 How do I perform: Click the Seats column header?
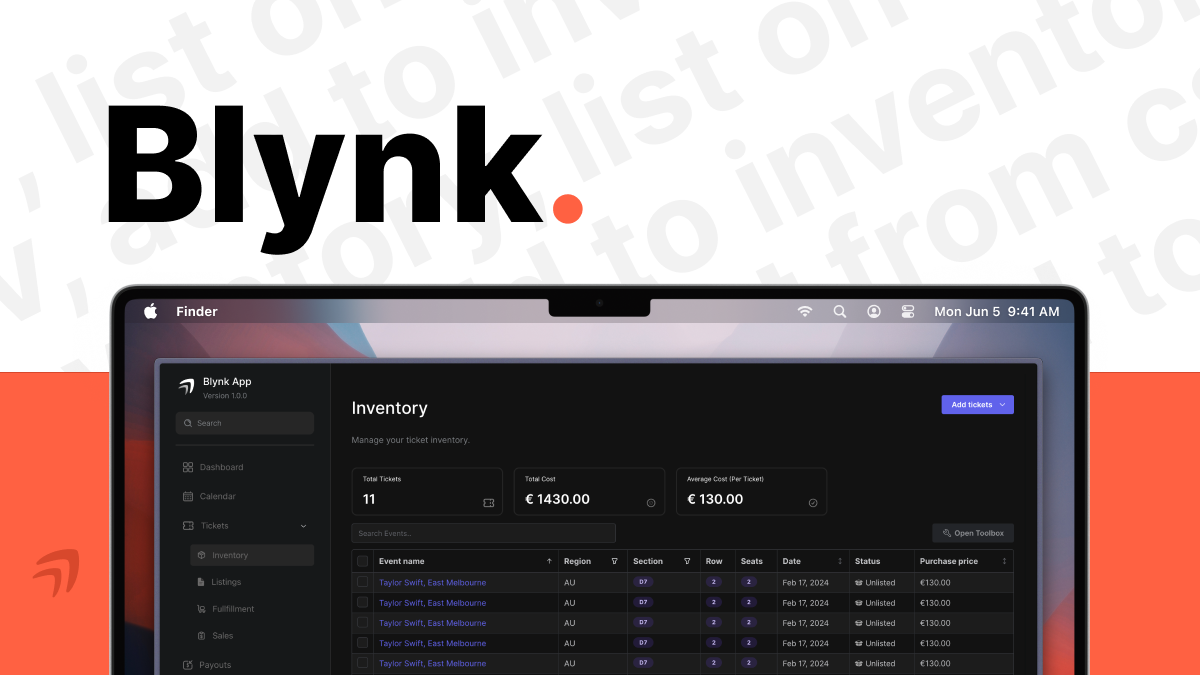pos(752,561)
